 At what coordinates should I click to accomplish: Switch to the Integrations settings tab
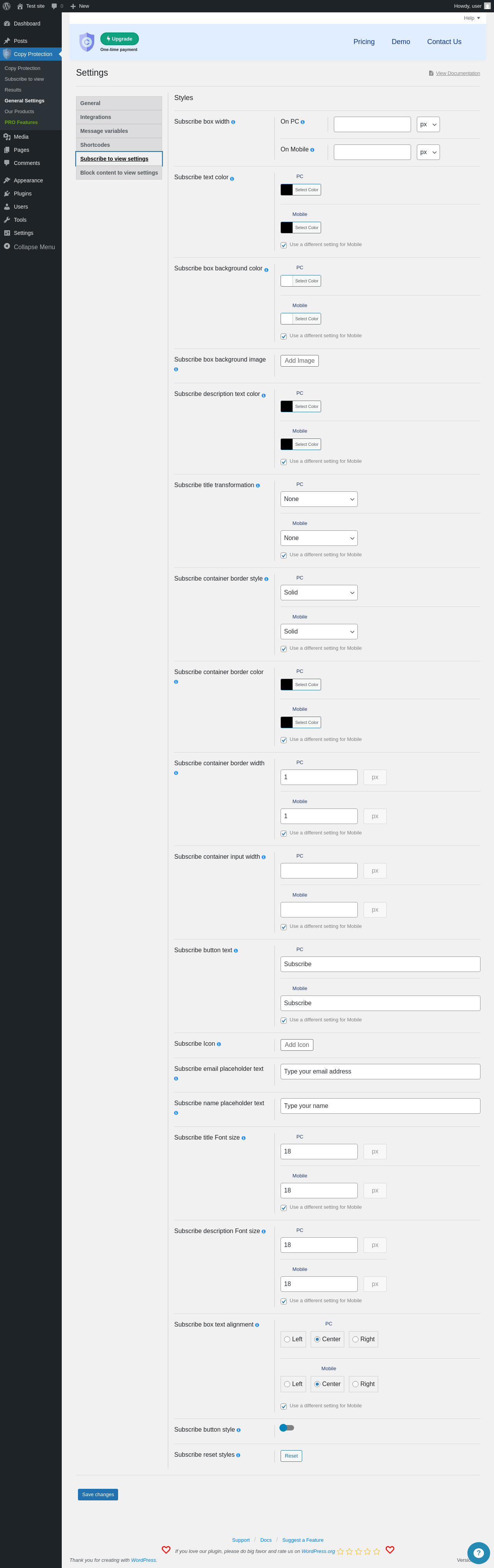[x=119, y=117]
